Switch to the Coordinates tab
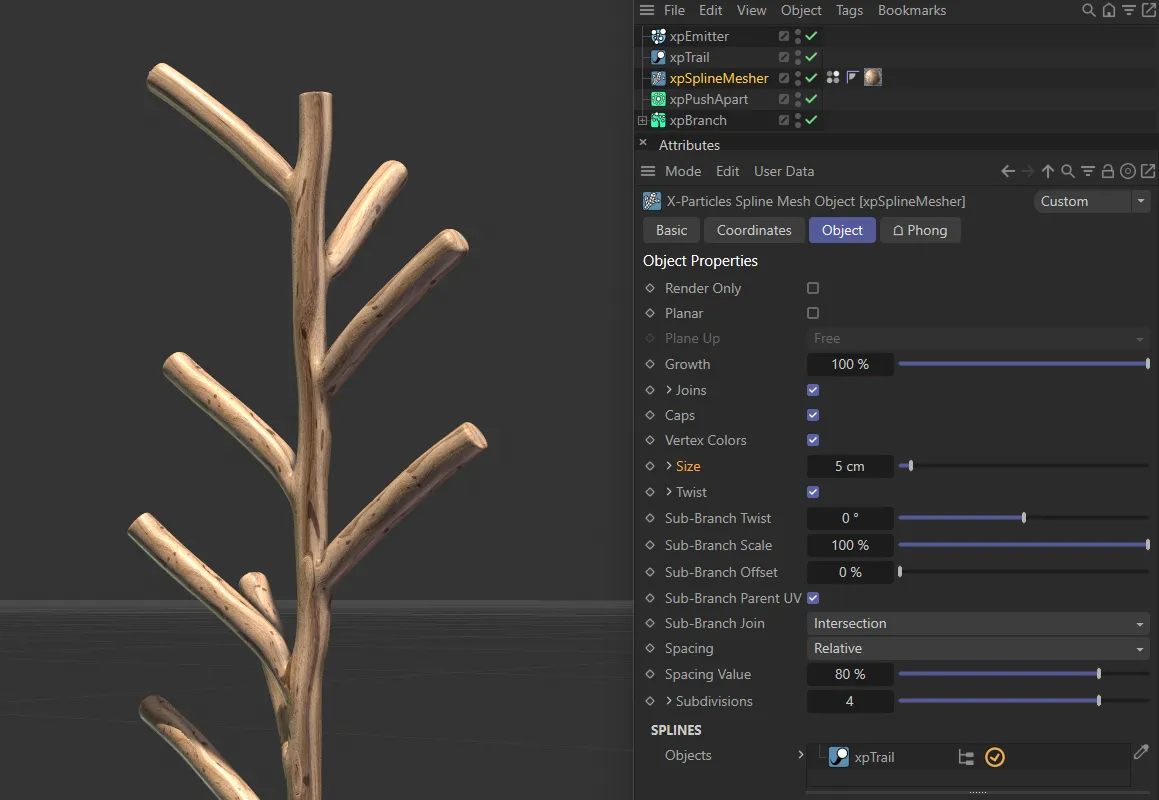Viewport: 1159px width, 800px height. pos(754,230)
